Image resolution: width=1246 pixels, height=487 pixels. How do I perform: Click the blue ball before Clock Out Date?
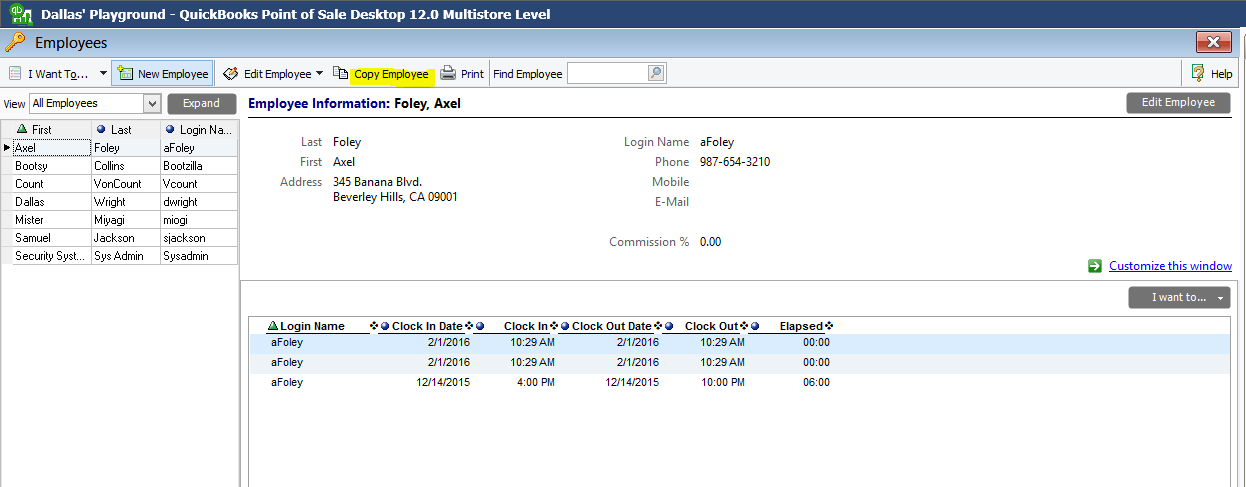point(565,326)
